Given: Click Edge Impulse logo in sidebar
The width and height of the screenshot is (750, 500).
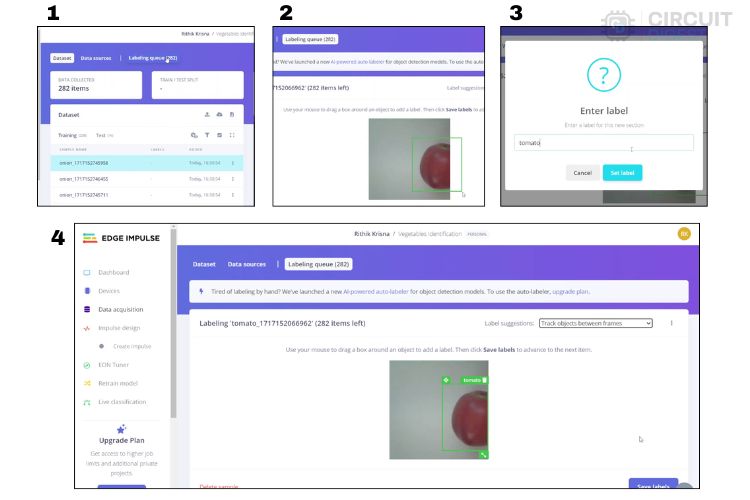Looking at the screenshot, I should pos(121,238).
